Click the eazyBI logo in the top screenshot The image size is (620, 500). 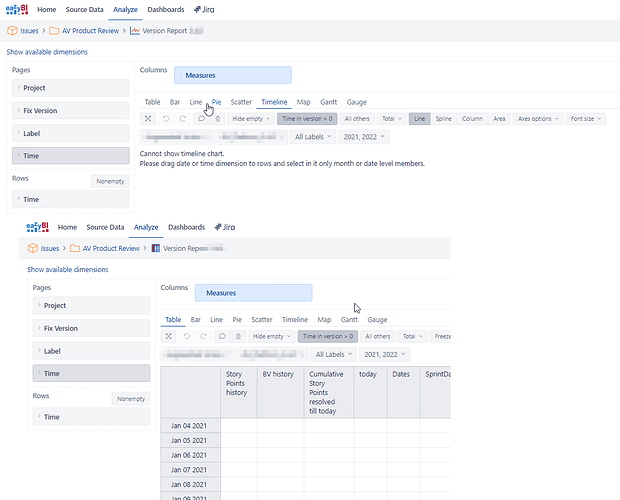[x=17, y=9]
